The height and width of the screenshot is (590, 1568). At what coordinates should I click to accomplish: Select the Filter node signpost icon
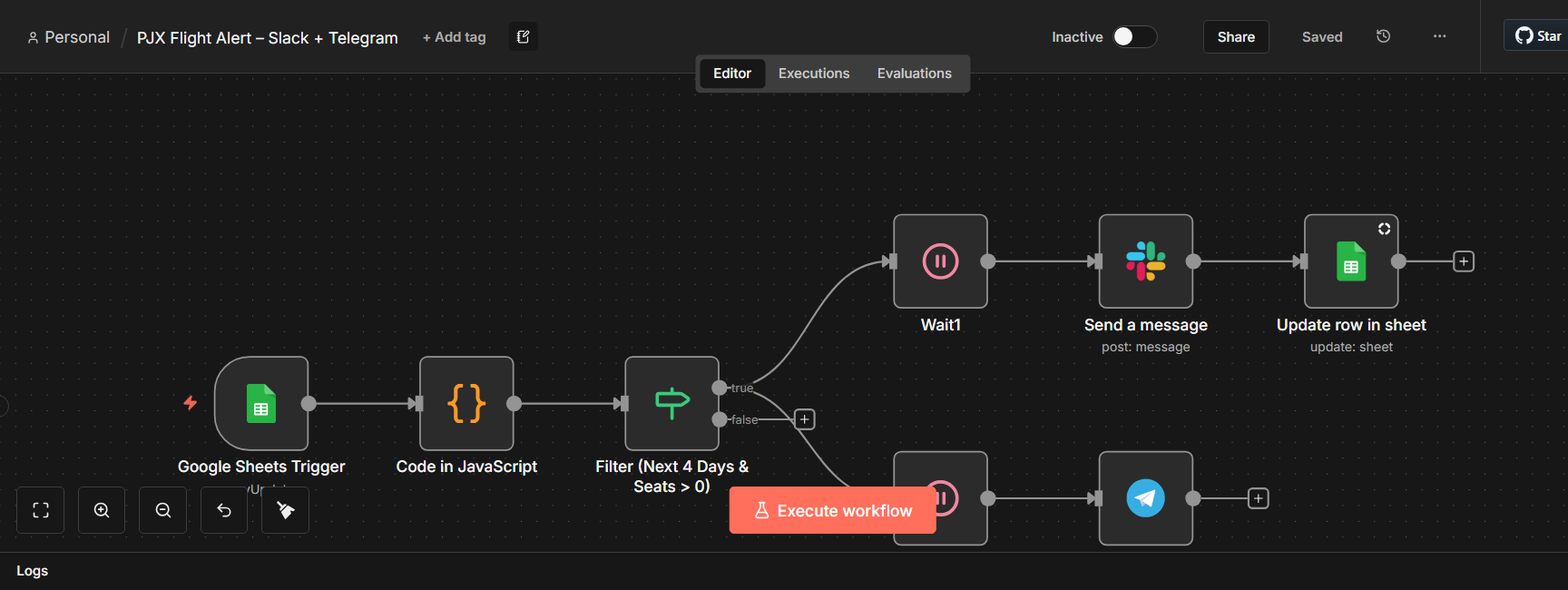[672, 403]
